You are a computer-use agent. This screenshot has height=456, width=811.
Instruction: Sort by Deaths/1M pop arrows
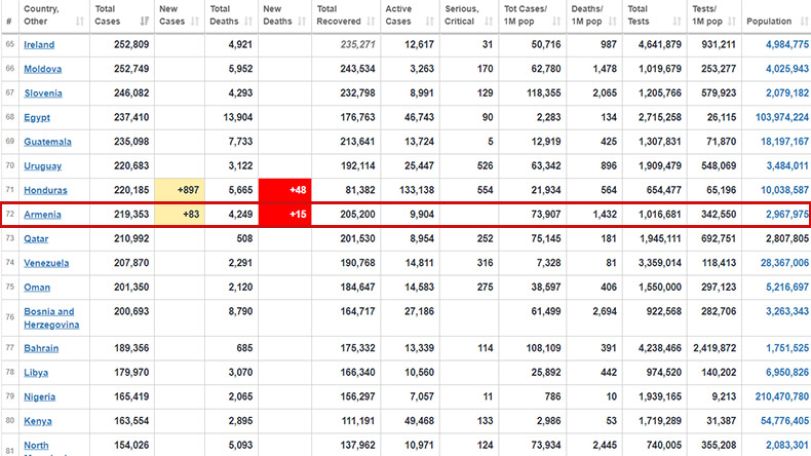pos(612,21)
